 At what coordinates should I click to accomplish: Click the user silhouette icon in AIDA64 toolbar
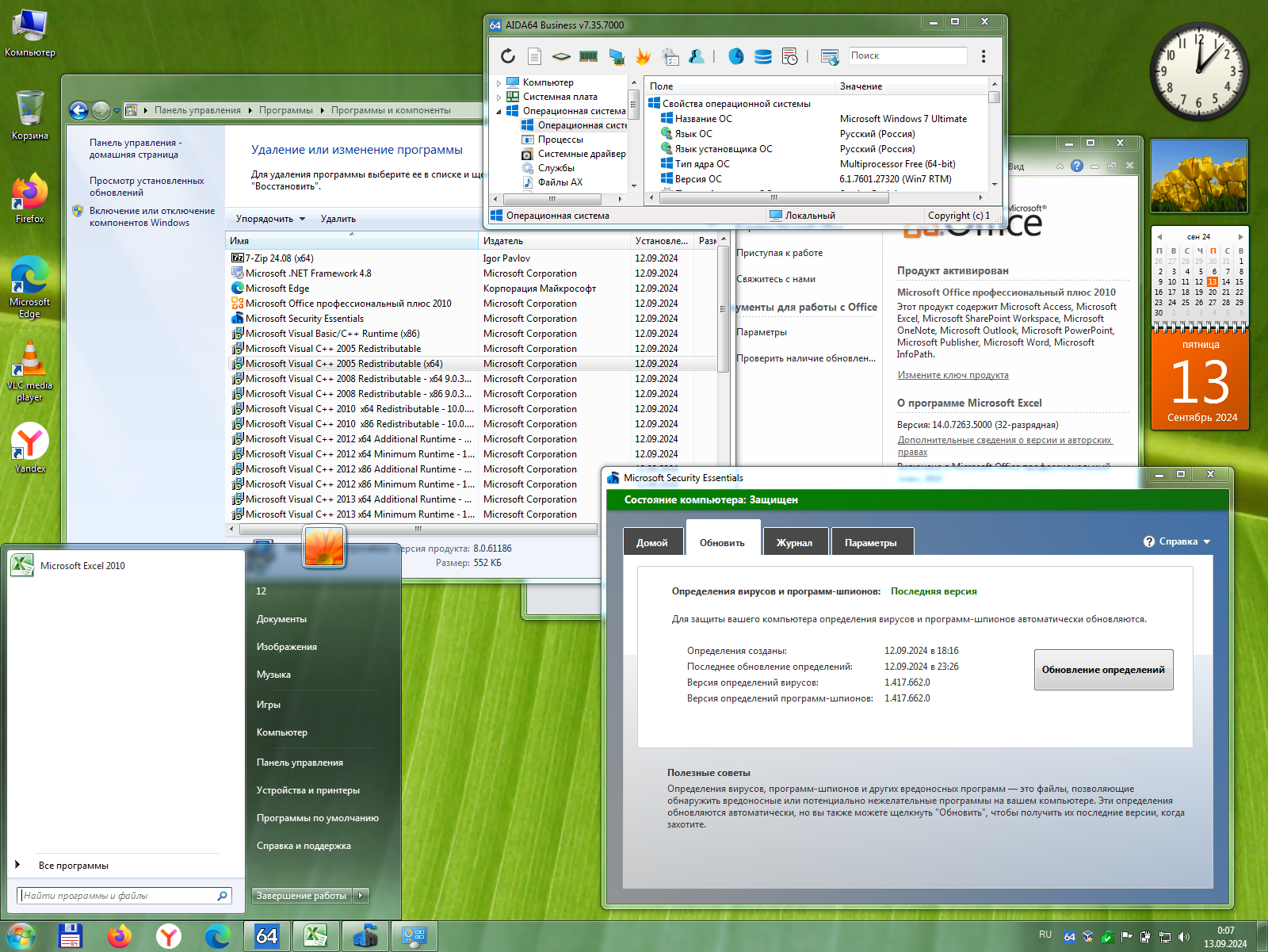697,56
